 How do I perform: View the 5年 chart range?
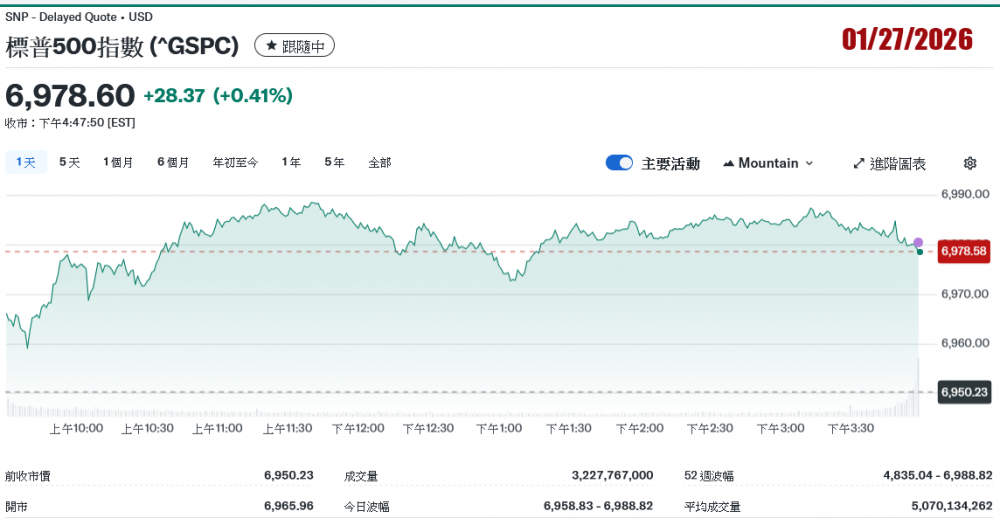[334, 162]
